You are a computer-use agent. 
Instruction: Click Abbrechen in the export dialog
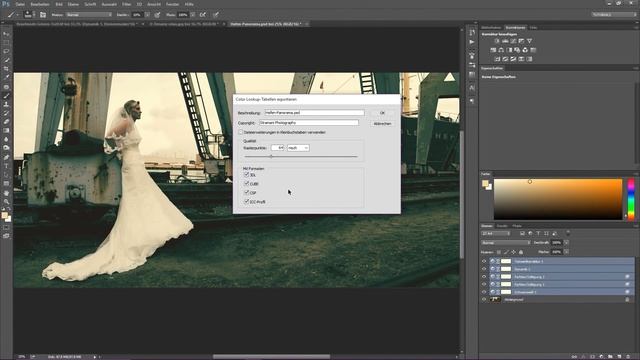382,123
